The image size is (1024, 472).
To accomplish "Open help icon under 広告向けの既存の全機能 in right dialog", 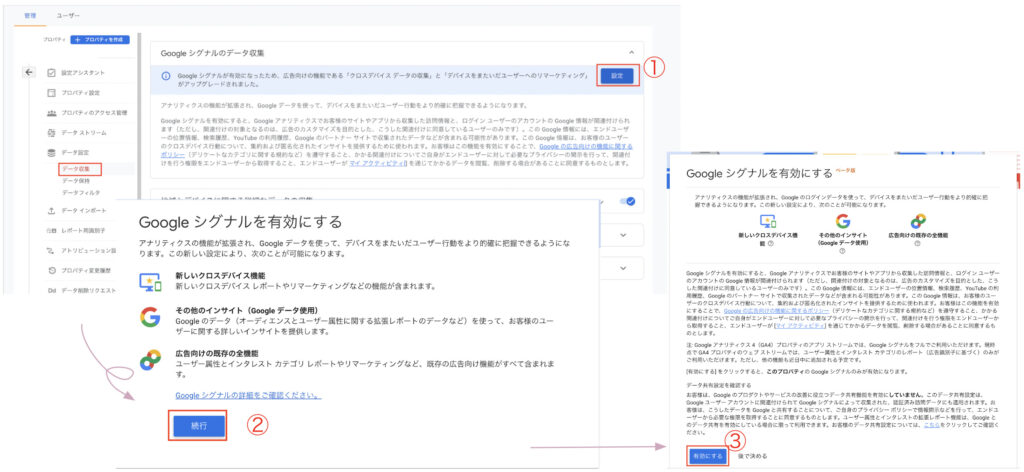I will coord(918,243).
